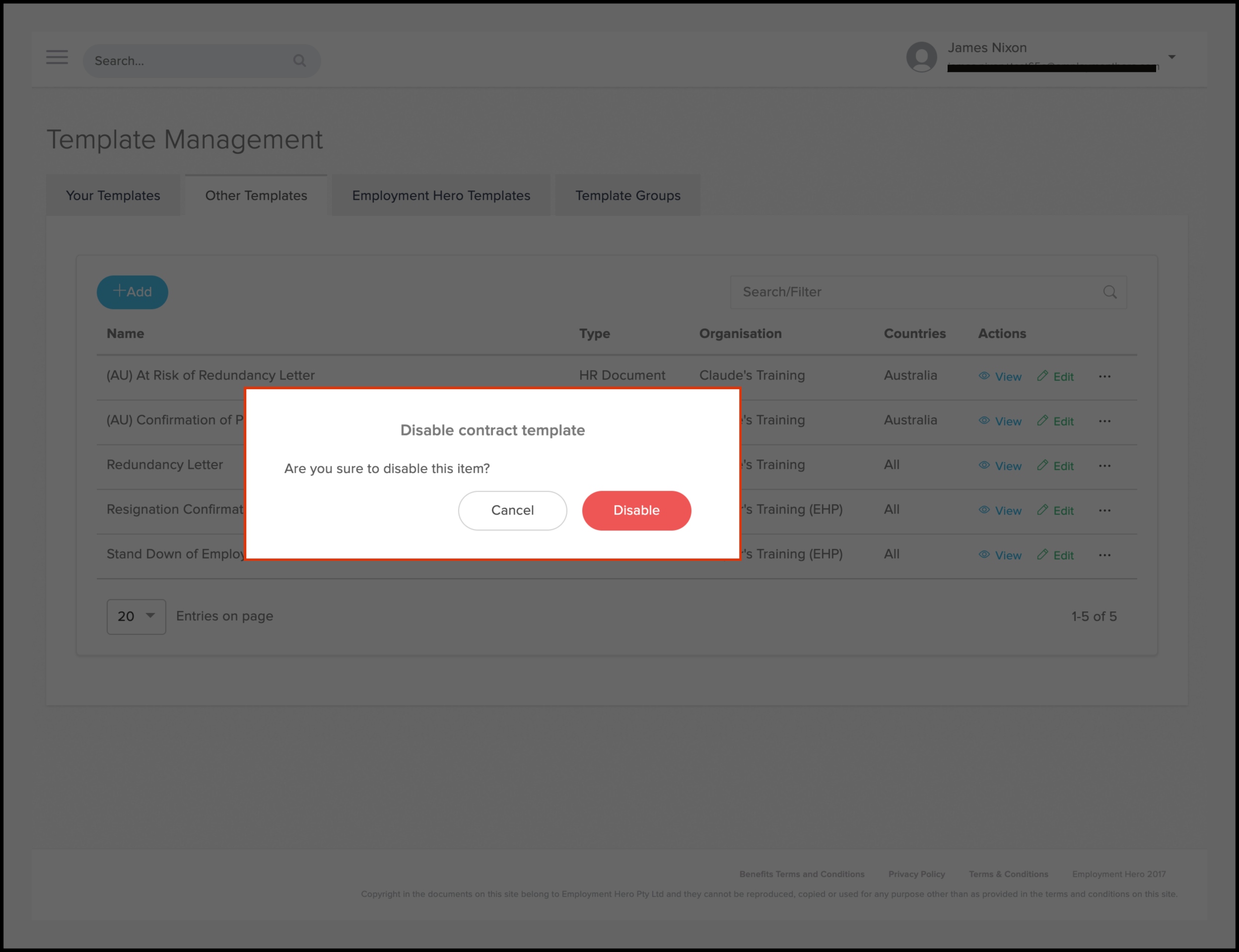Click the Search/Filter input field
The height and width of the screenshot is (952, 1239).
click(912, 292)
